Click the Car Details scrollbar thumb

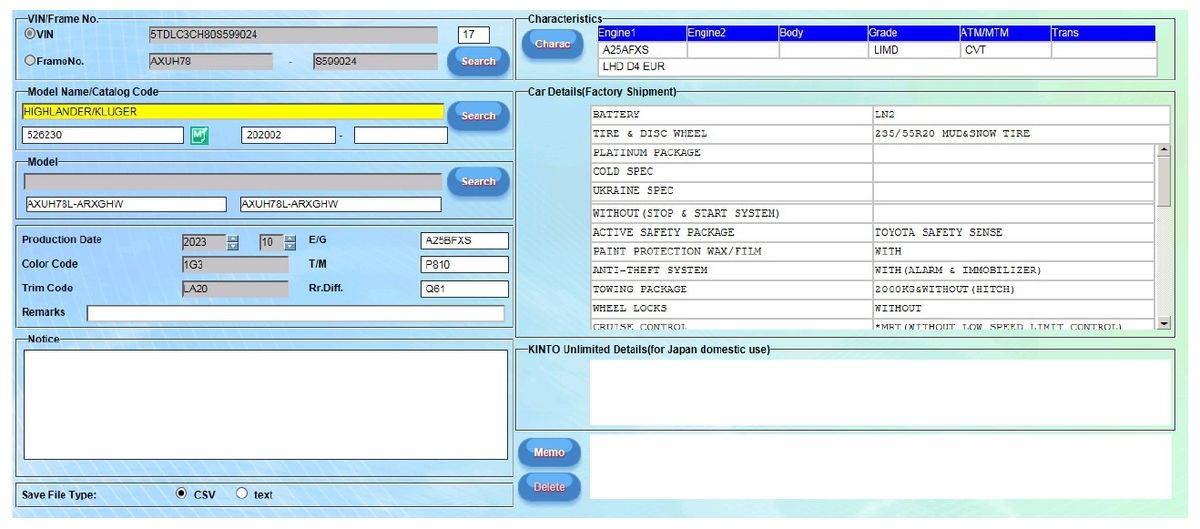(1163, 180)
